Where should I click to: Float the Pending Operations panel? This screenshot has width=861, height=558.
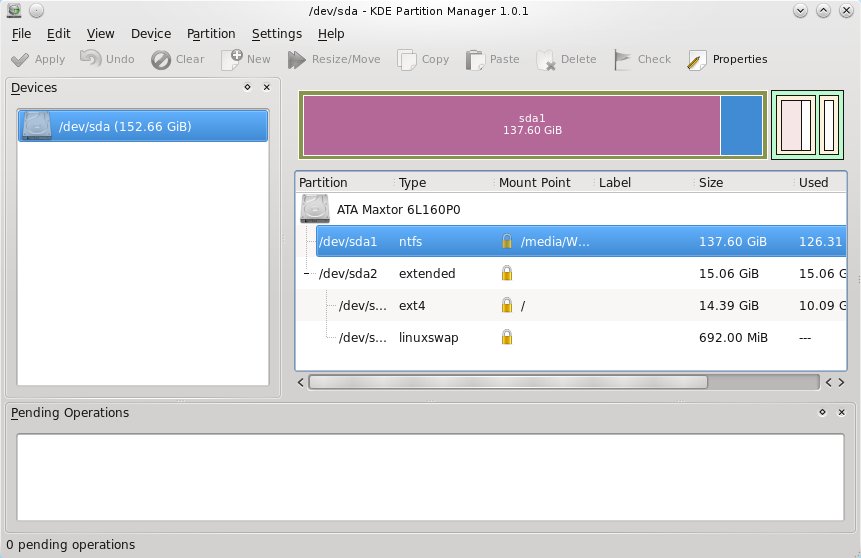coord(822,412)
